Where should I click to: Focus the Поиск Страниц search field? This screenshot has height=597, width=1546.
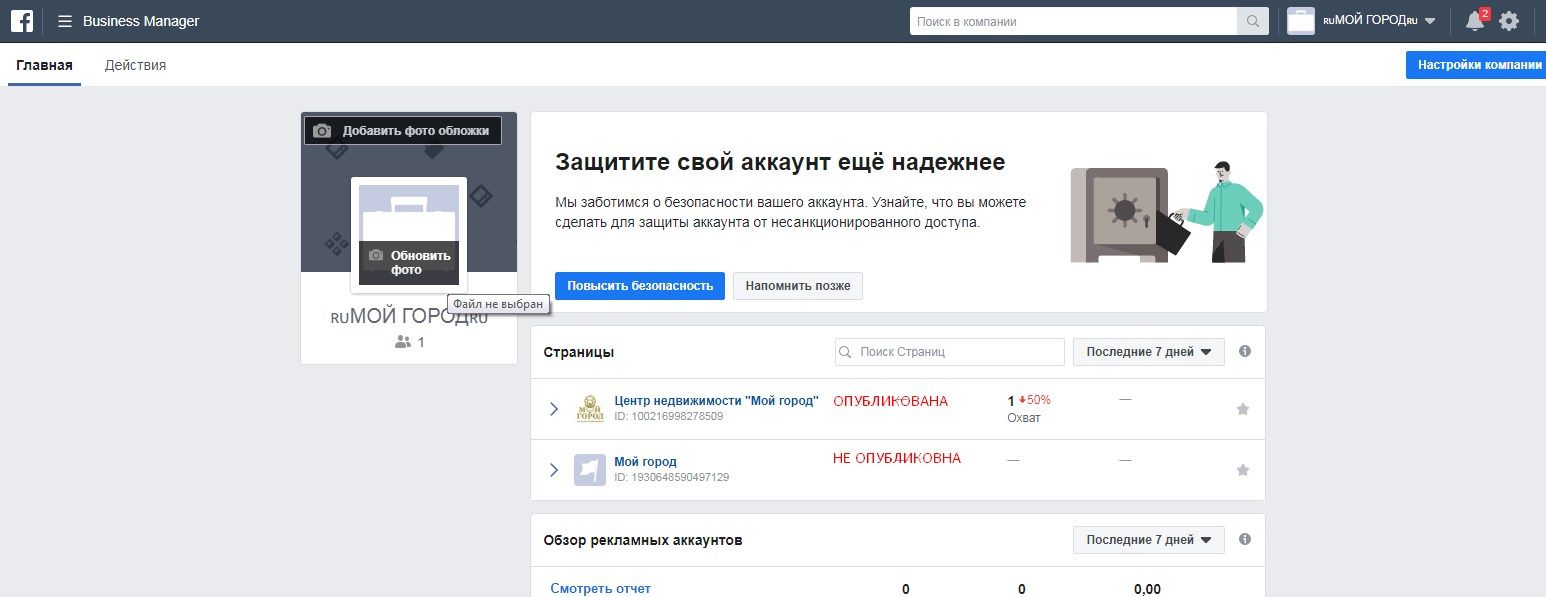click(x=950, y=352)
